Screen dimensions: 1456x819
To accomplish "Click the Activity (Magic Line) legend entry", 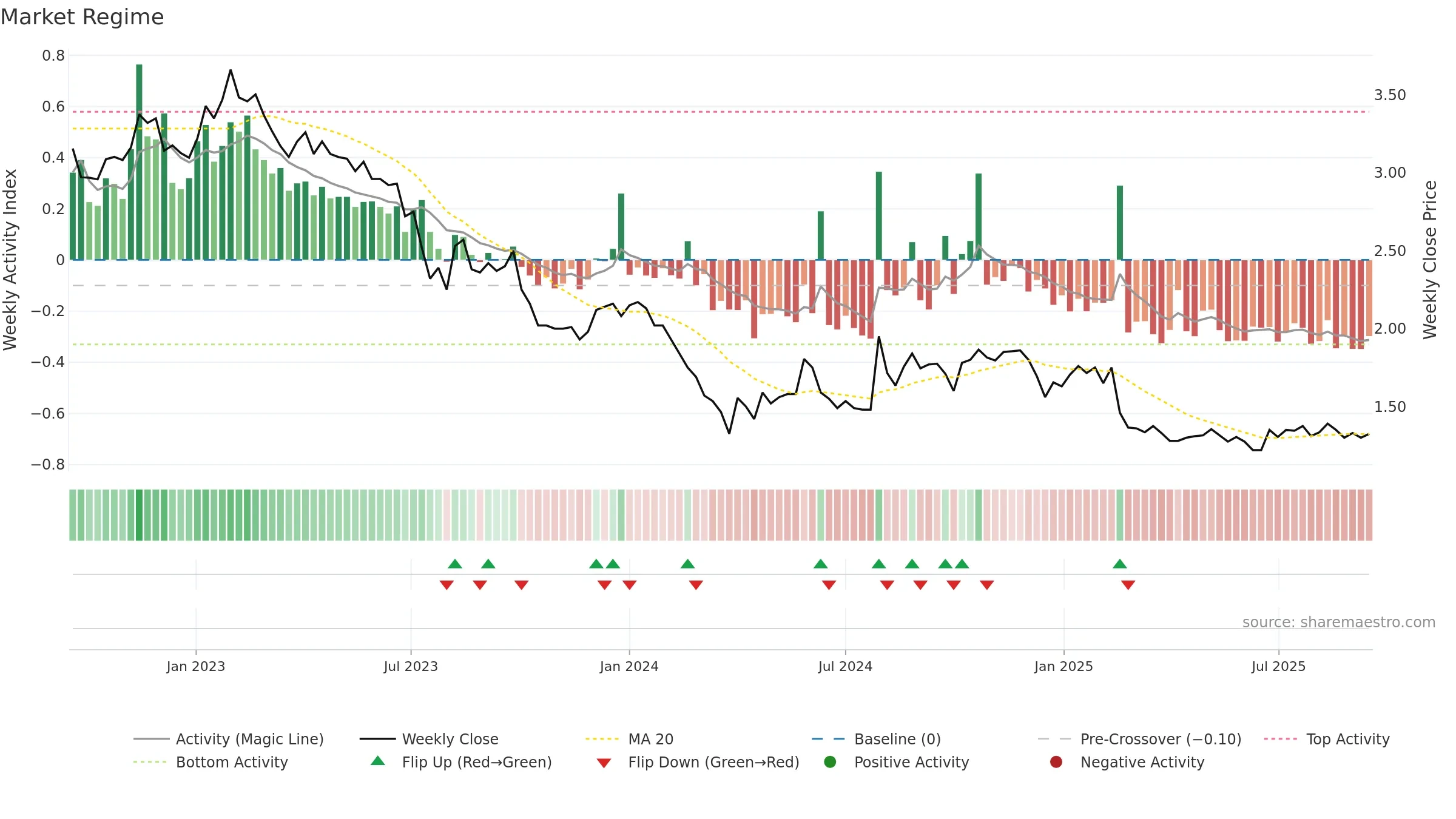I will [x=229, y=739].
